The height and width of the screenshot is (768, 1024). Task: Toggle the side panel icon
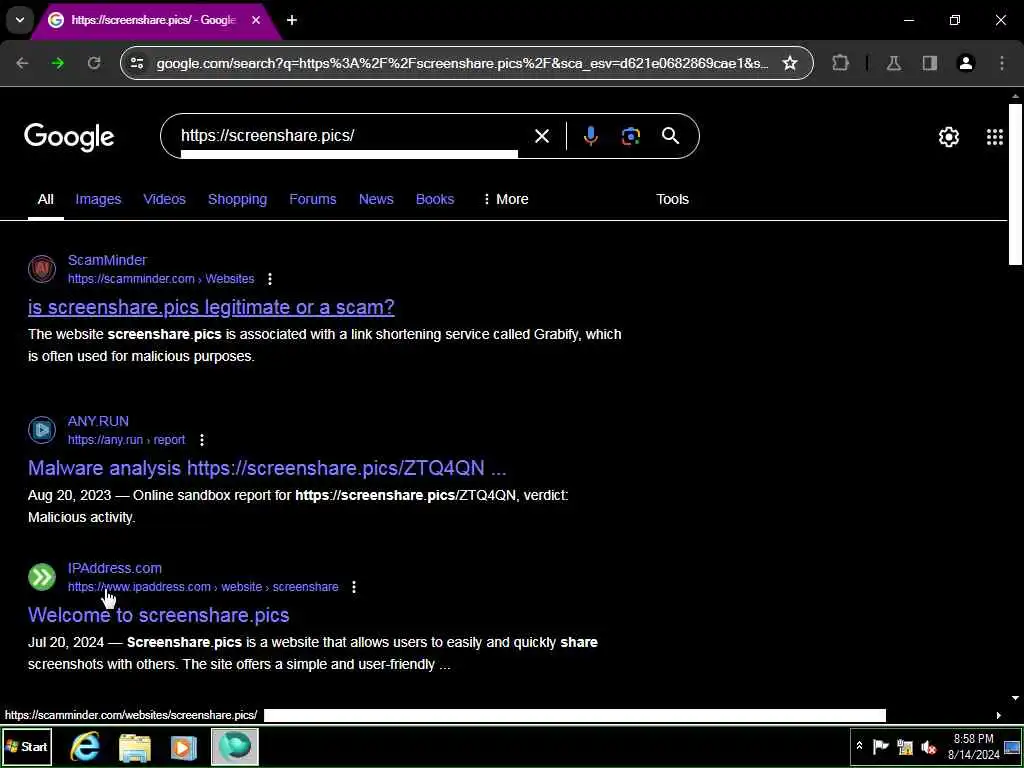930,63
